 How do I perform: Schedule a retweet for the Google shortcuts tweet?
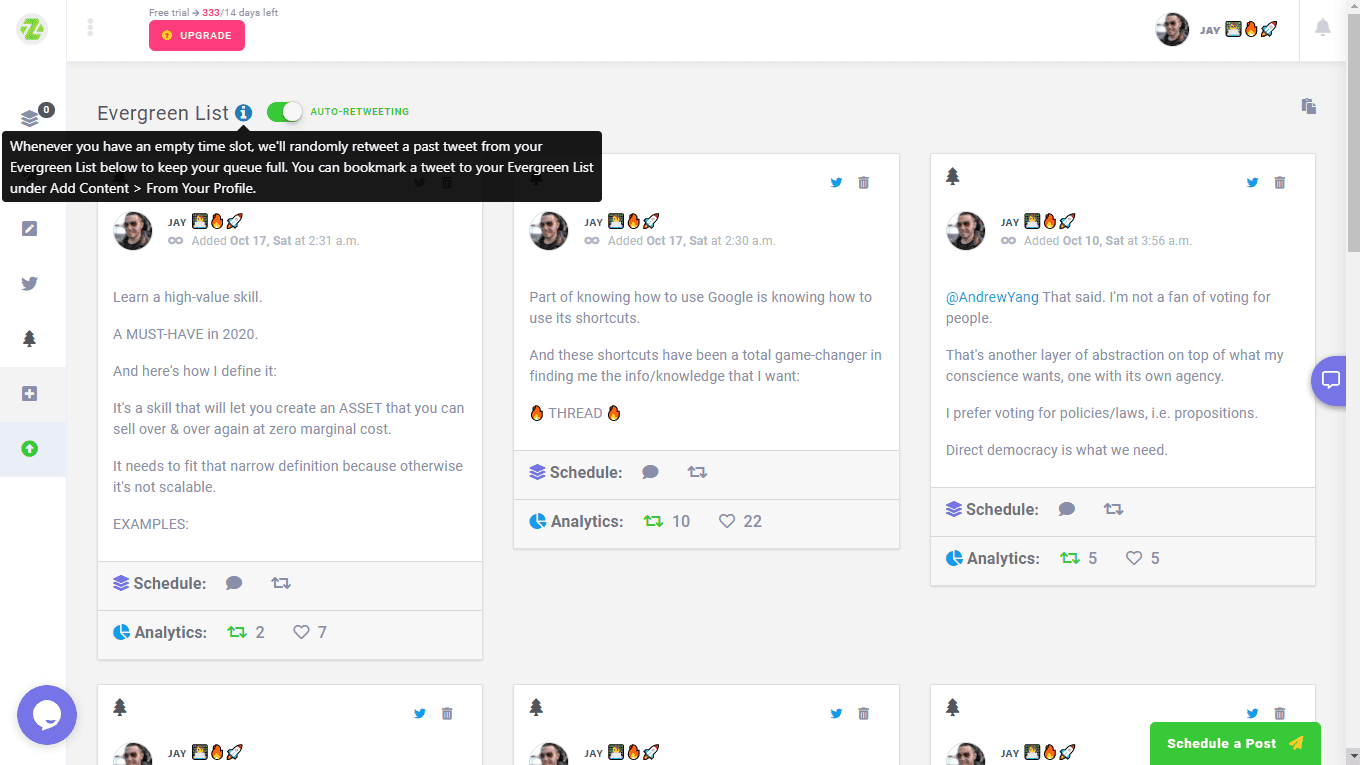point(697,472)
